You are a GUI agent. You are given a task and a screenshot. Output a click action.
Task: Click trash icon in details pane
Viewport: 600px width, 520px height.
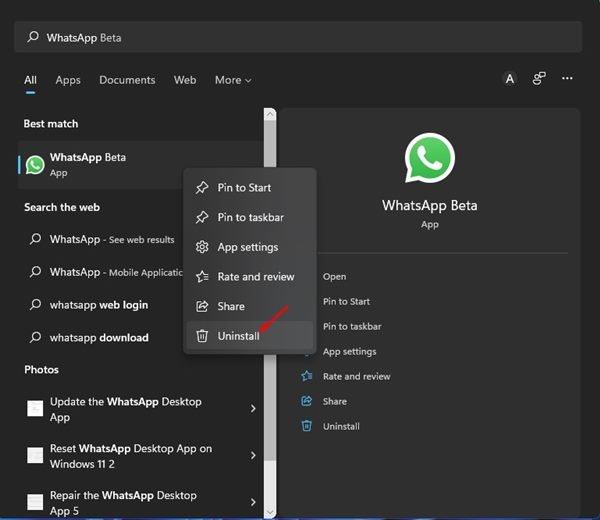tap(307, 426)
